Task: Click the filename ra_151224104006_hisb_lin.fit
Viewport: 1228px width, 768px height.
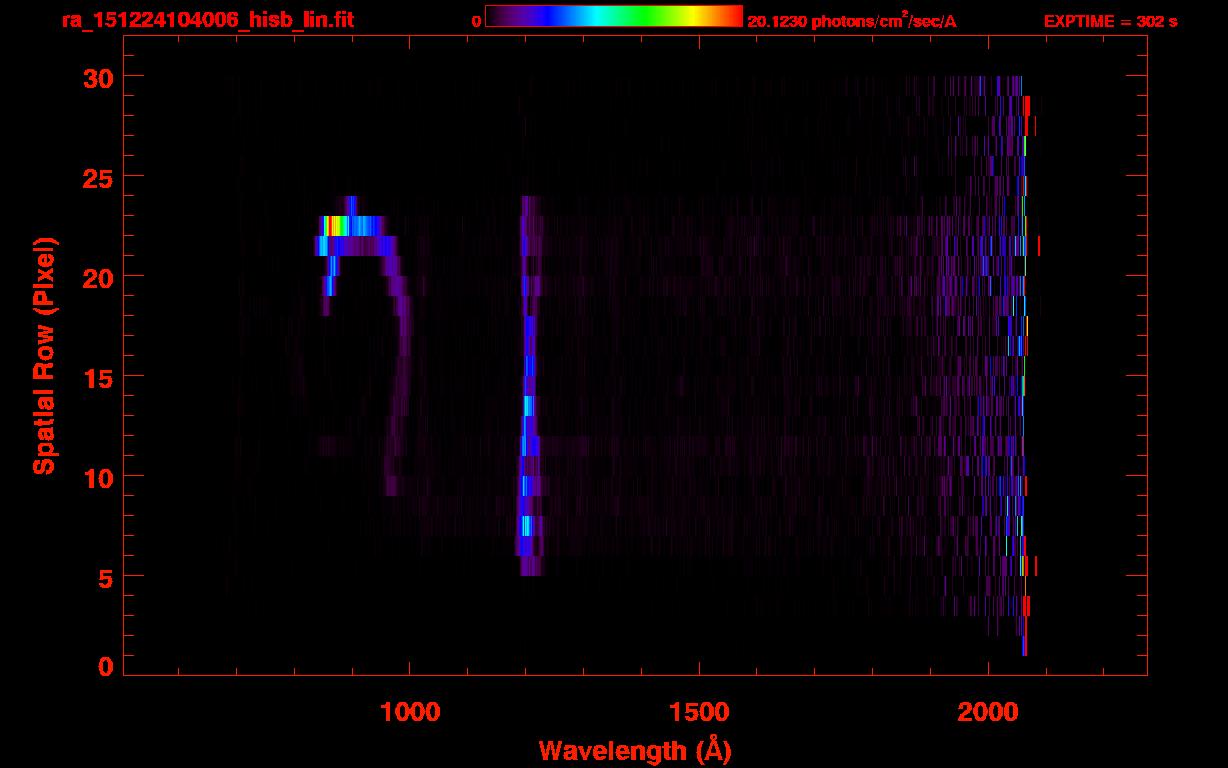Action: (207, 20)
